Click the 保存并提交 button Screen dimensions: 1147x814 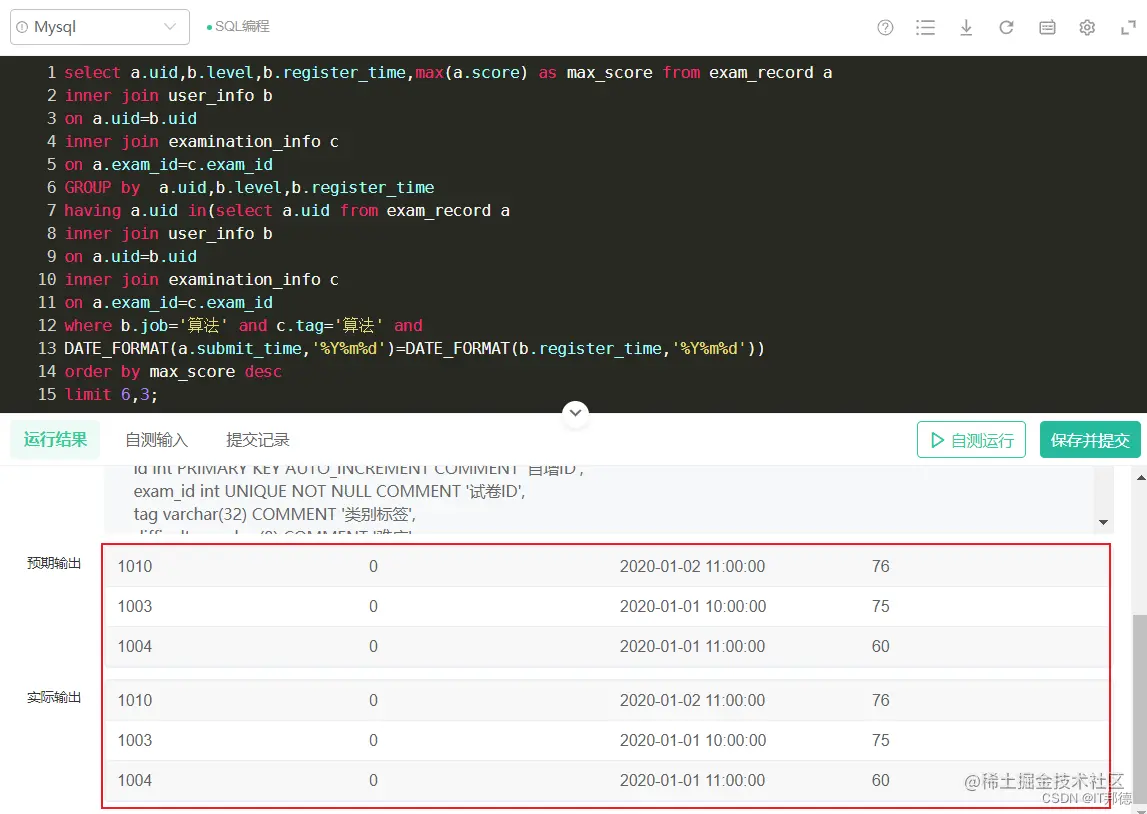point(1090,440)
